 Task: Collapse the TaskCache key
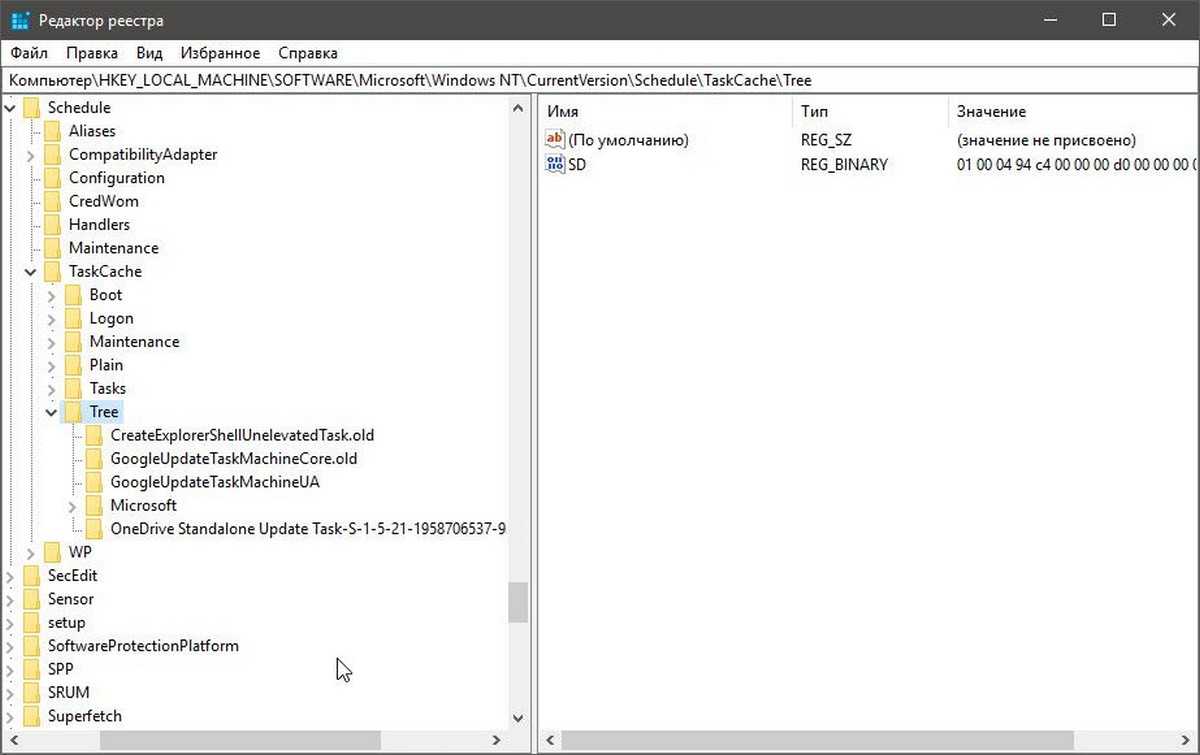[31, 272]
